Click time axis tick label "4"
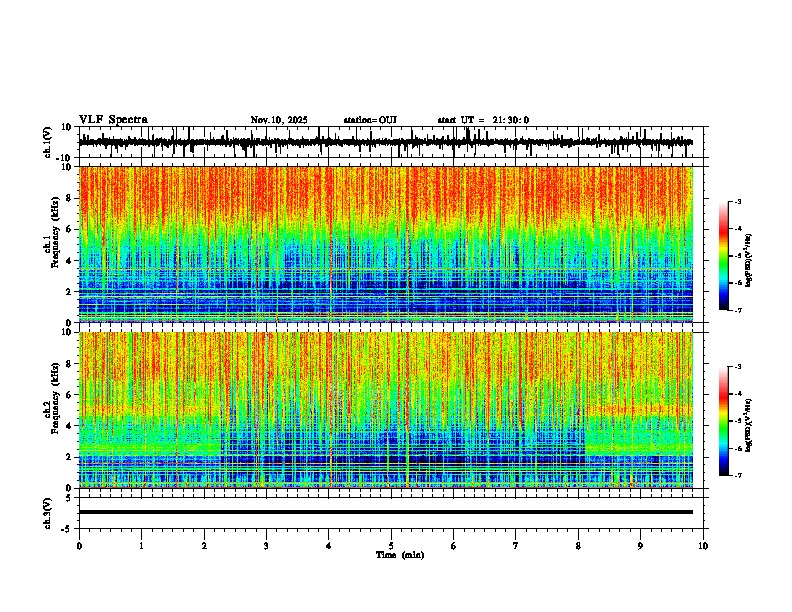The height and width of the screenshot is (612, 792). coord(329,546)
